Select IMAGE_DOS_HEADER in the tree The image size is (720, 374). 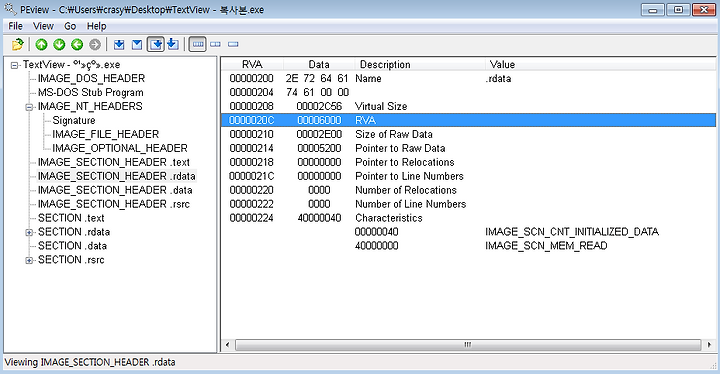pyautogui.click(x=91, y=79)
